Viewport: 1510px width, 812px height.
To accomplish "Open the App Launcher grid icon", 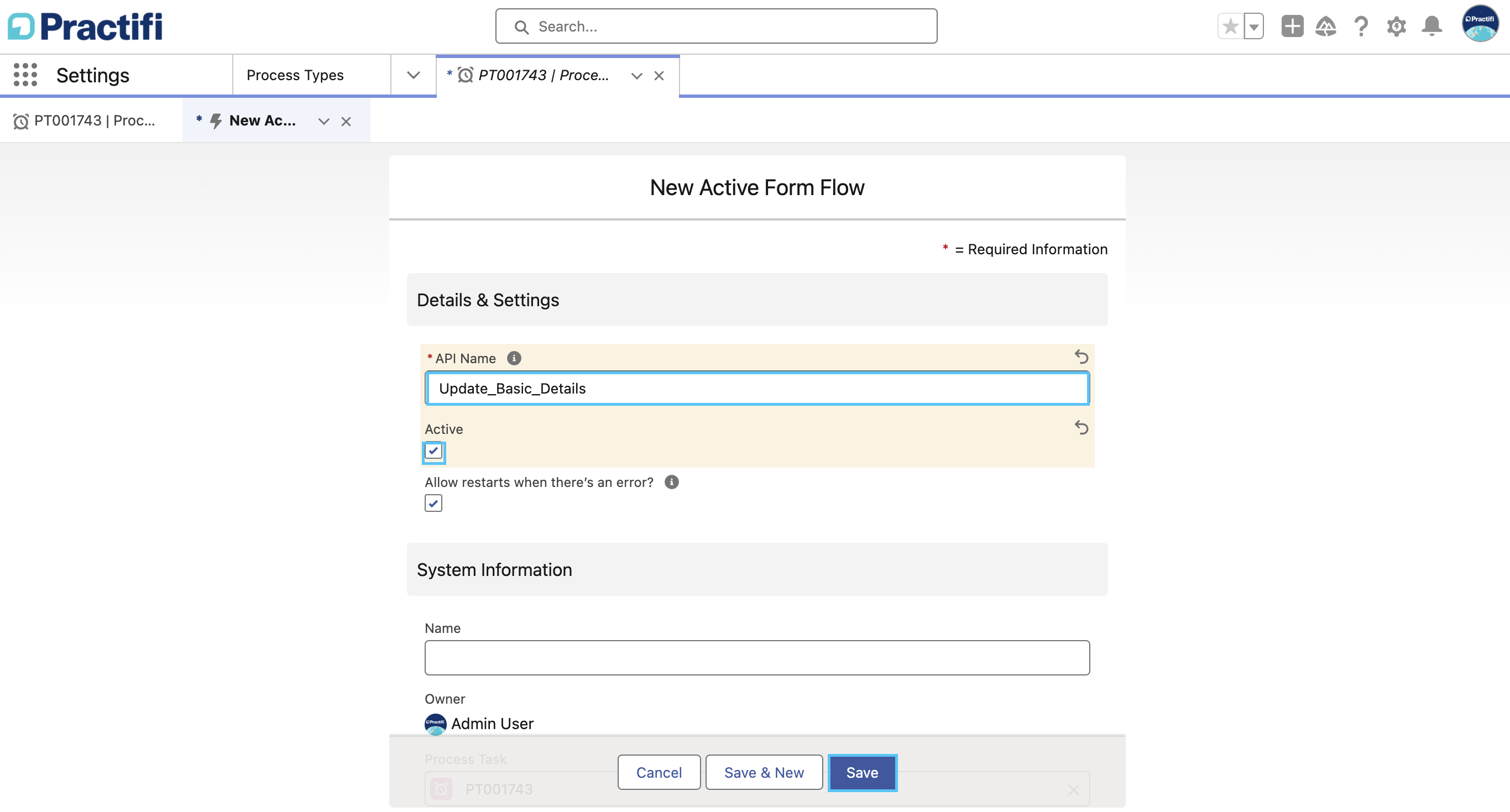I will (x=25, y=75).
